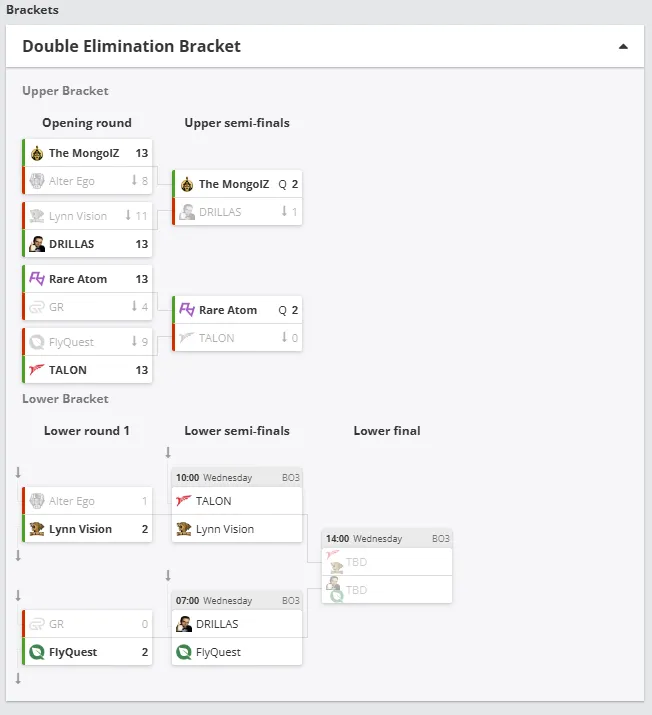Click the first TBD slot in lower final
652x715 pixels.
387,562
